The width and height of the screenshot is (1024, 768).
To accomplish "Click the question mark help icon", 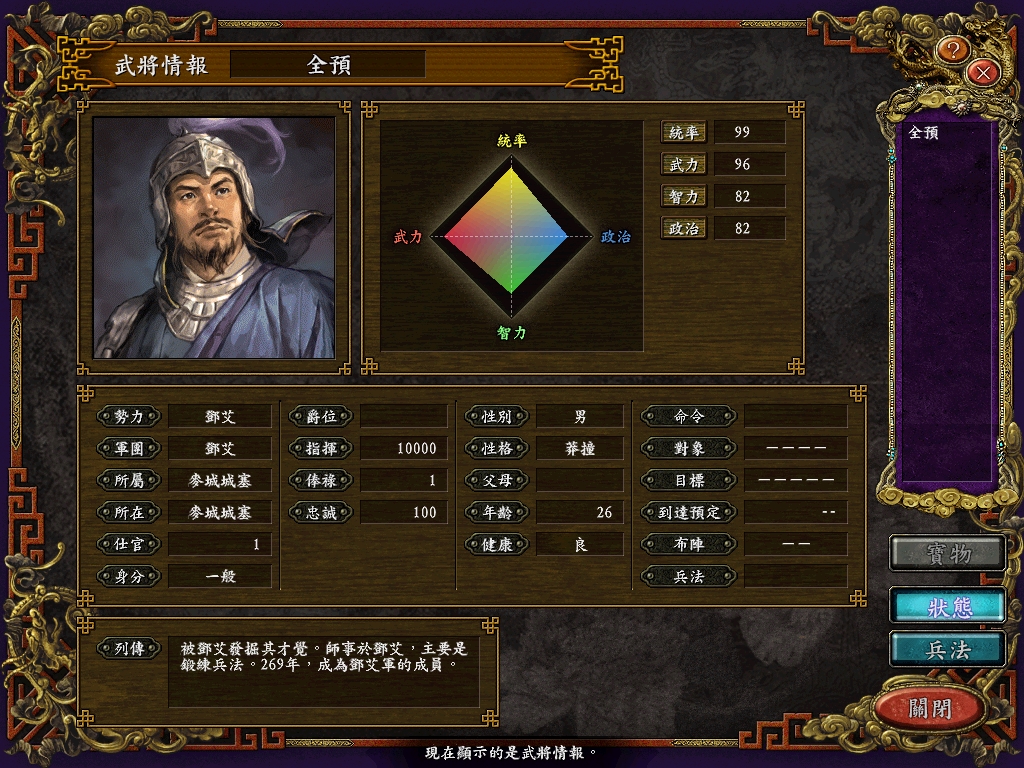I will pyautogui.click(x=953, y=50).
